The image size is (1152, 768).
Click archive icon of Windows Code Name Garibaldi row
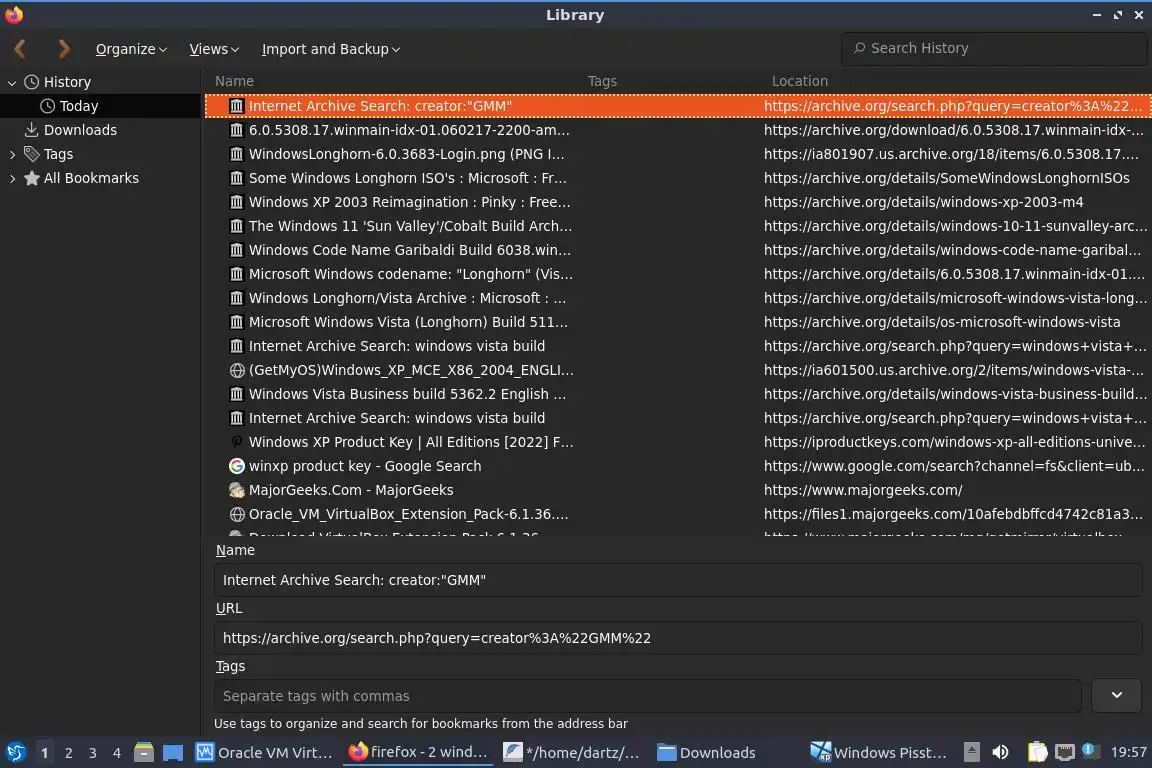pyautogui.click(x=237, y=251)
